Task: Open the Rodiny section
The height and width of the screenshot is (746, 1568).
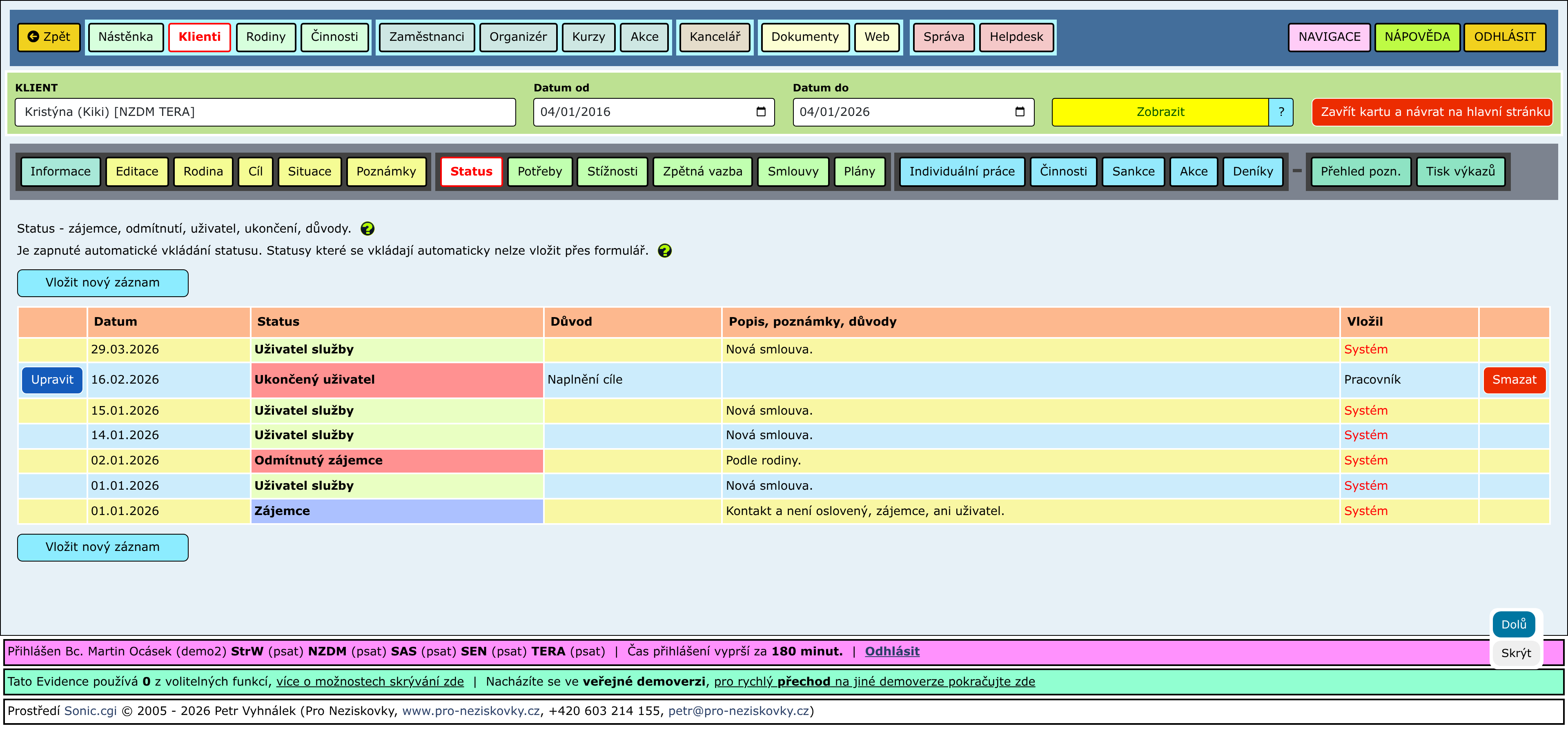Action: coord(266,37)
